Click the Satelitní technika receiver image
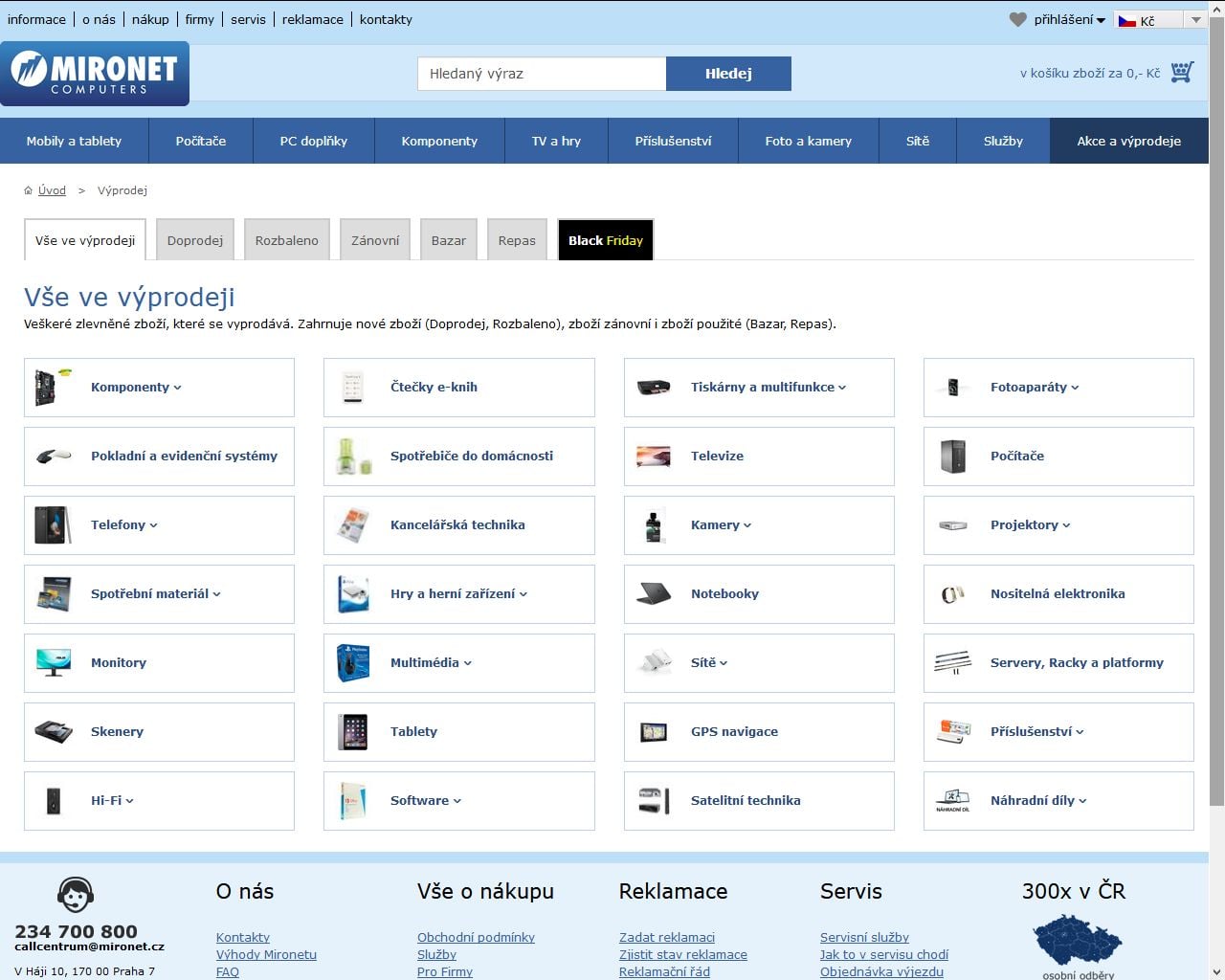This screenshot has height=980, width=1225. 654,800
